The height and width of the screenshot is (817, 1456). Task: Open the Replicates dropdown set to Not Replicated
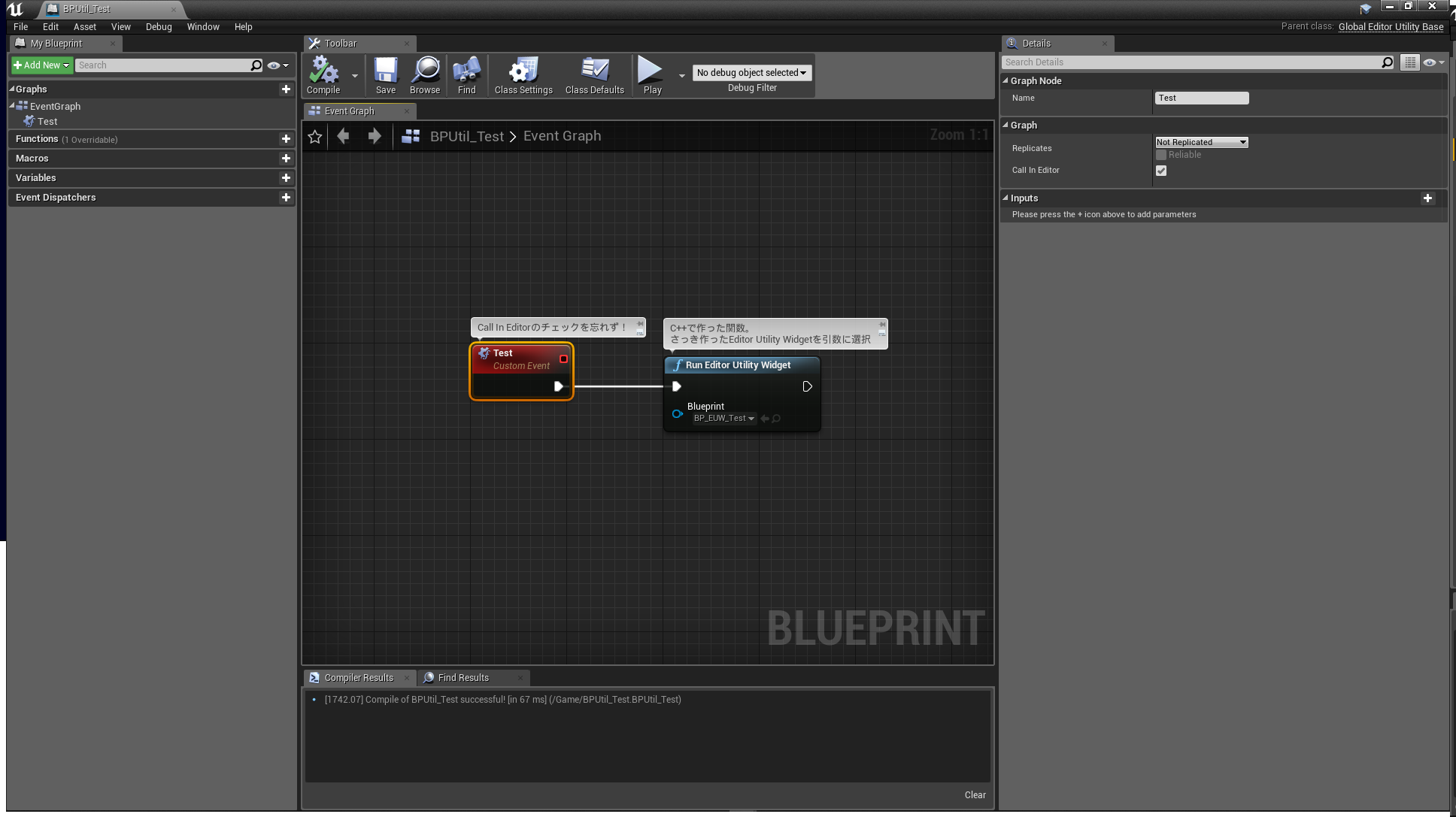[1201, 142]
